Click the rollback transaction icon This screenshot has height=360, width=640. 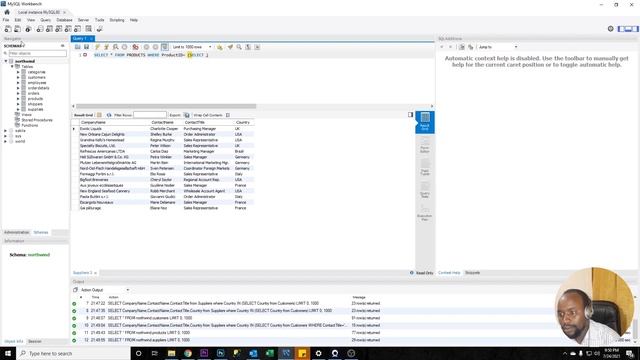tap(156, 47)
